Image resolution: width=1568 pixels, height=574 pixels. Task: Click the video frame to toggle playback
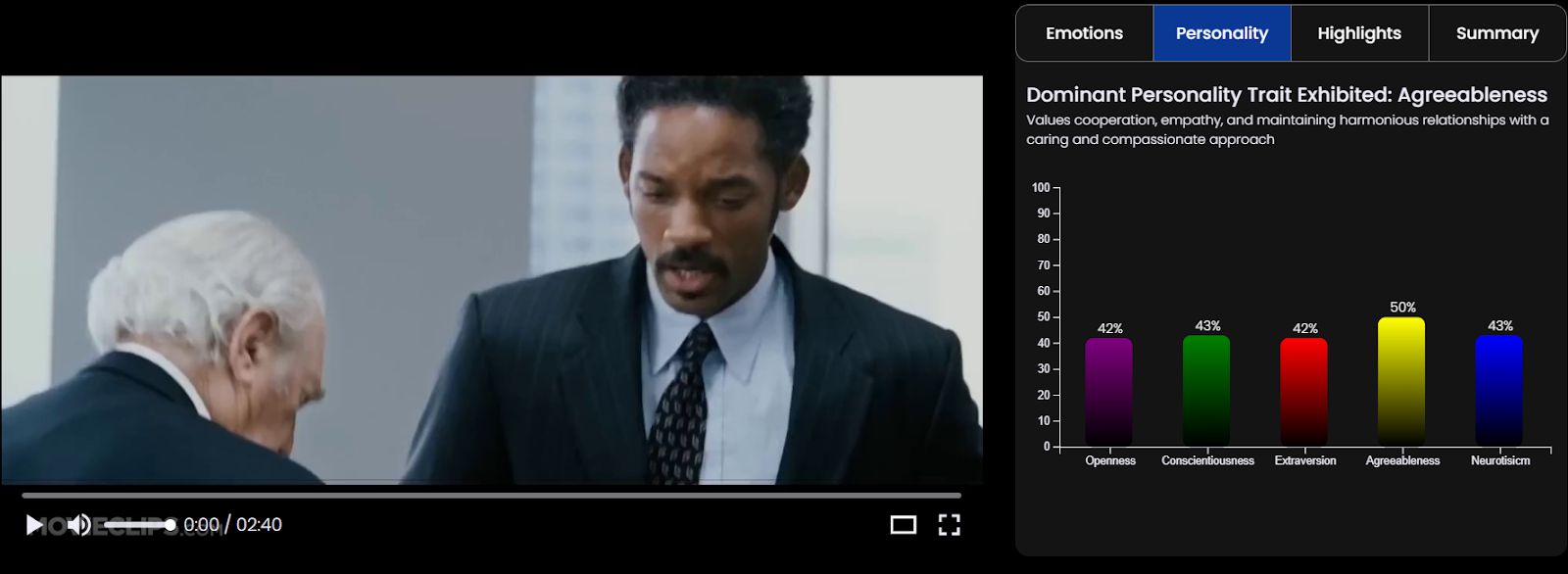coord(492,280)
